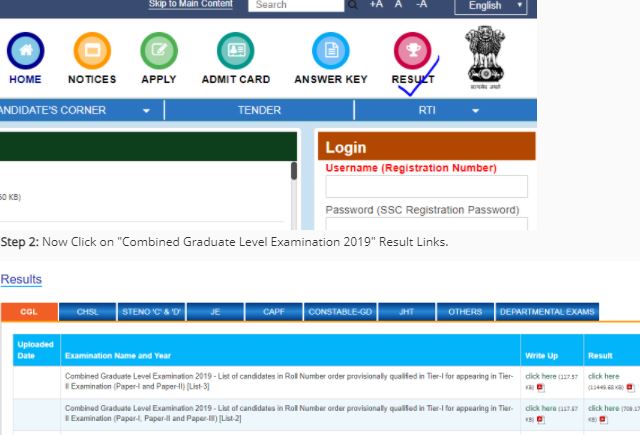Click the ADMIT CARD label text
This screenshot has width=640, height=435.
click(236, 79)
